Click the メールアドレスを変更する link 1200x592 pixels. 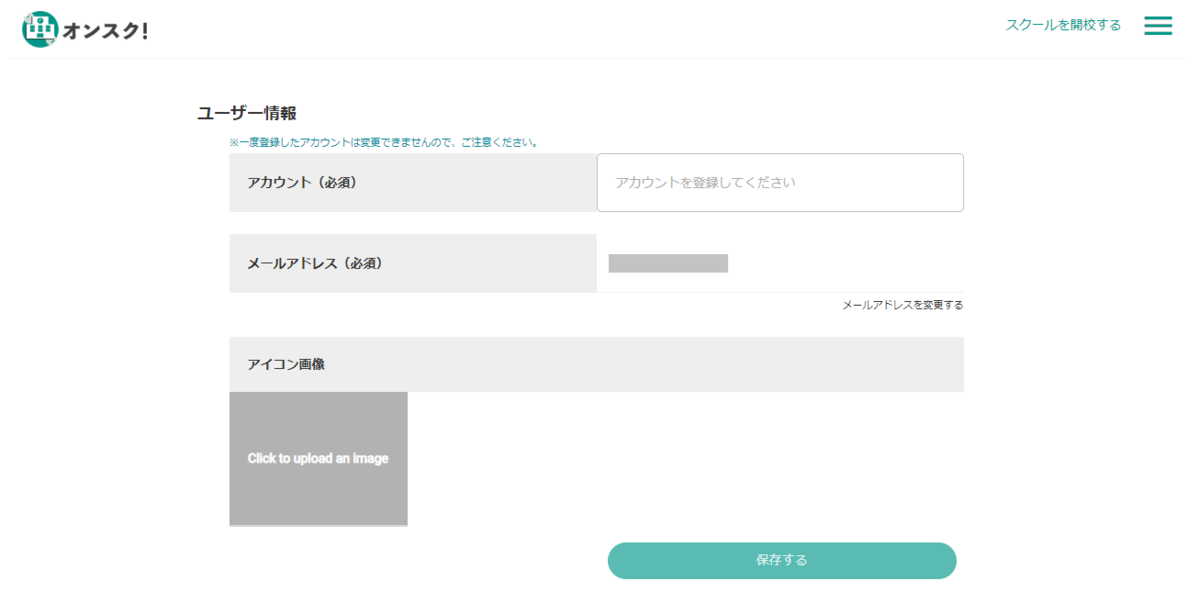902,305
